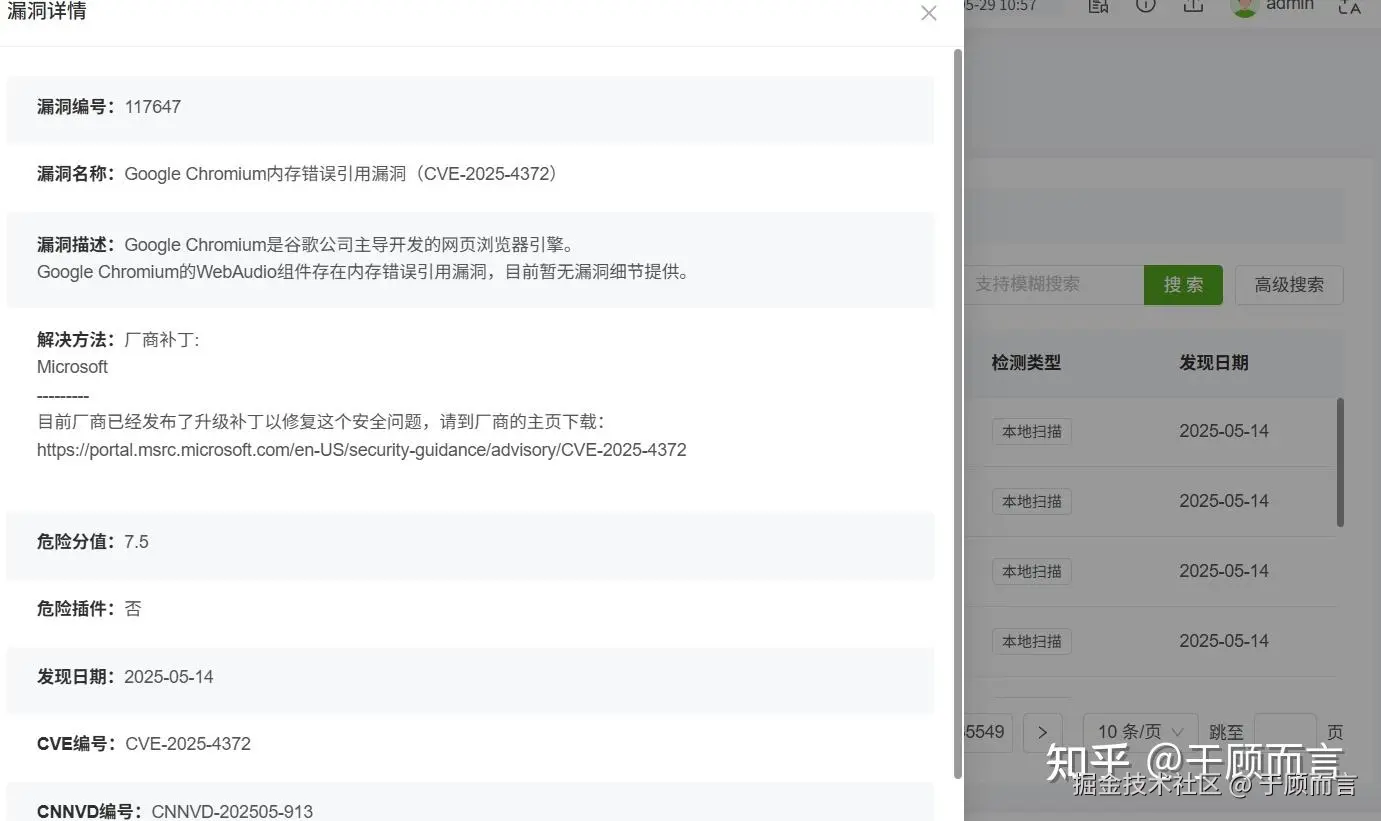Click the WebAudio组件 description line
The width and height of the screenshot is (1381, 821).
[363, 272]
